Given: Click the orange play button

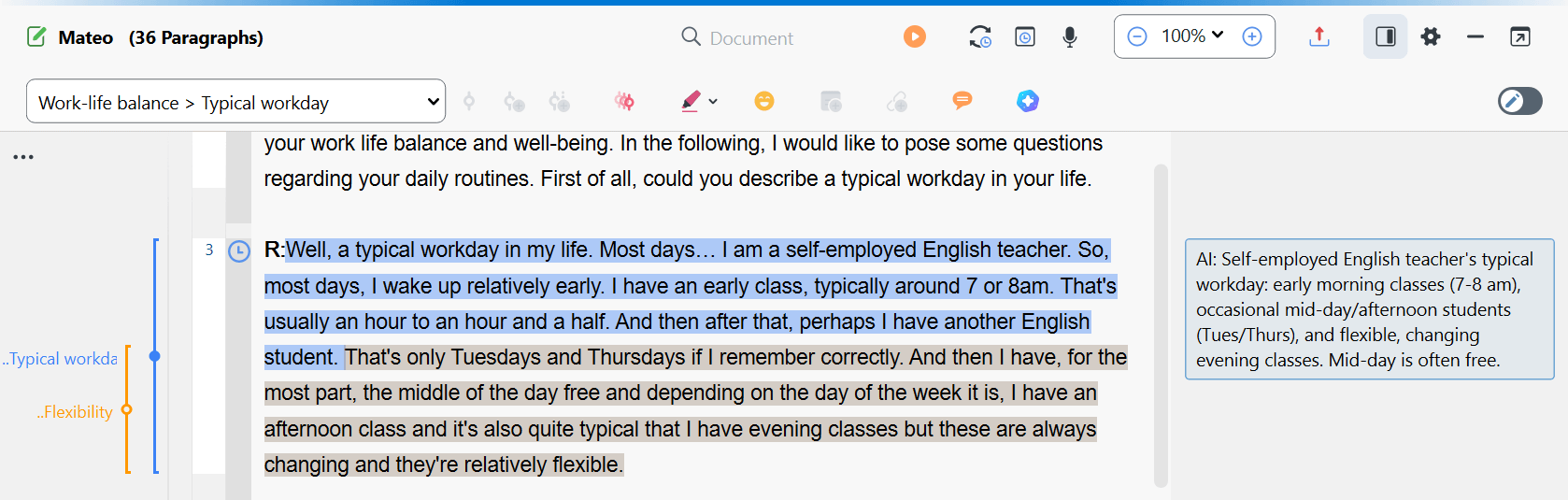Looking at the screenshot, I should click(914, 36).
